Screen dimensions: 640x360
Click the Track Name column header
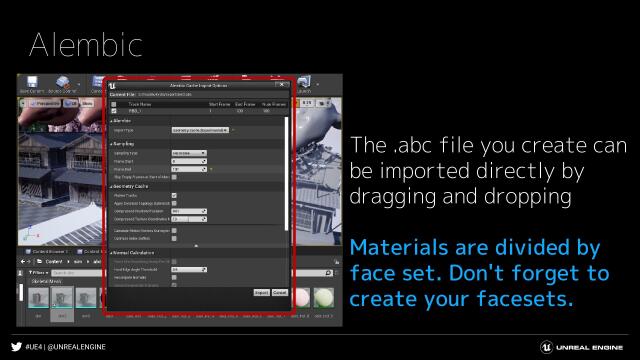(140, 104)
